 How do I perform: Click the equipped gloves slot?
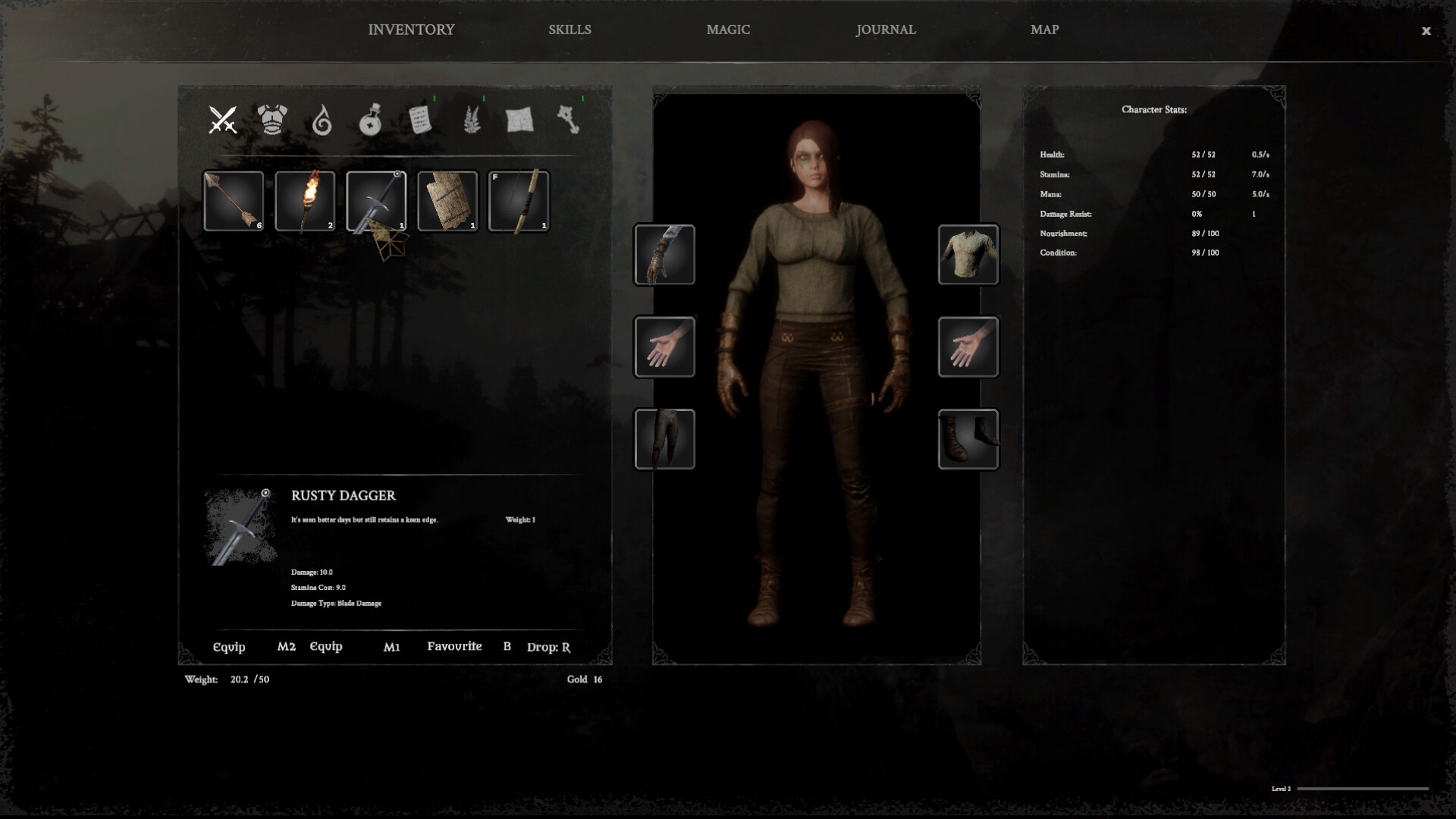pos(664,255)
